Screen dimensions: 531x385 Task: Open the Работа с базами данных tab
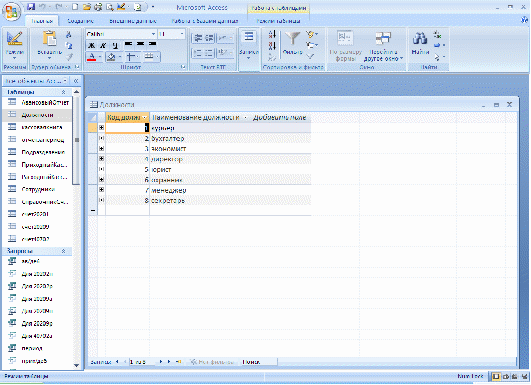[x=205, y=21]
